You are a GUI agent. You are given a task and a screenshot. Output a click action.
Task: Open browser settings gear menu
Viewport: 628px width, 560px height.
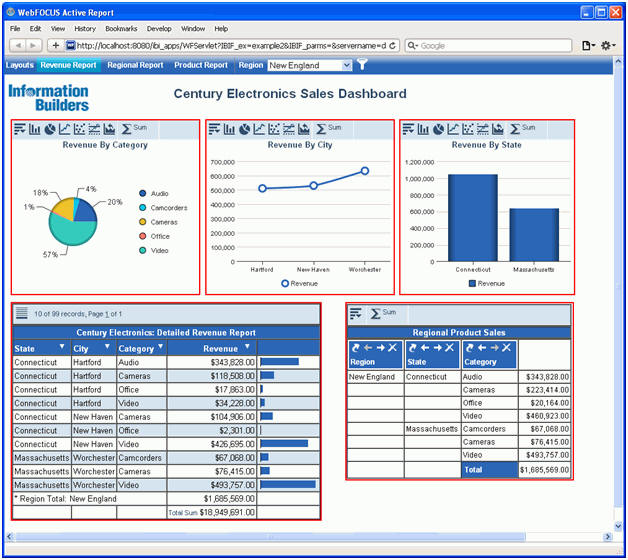(608, 45)
